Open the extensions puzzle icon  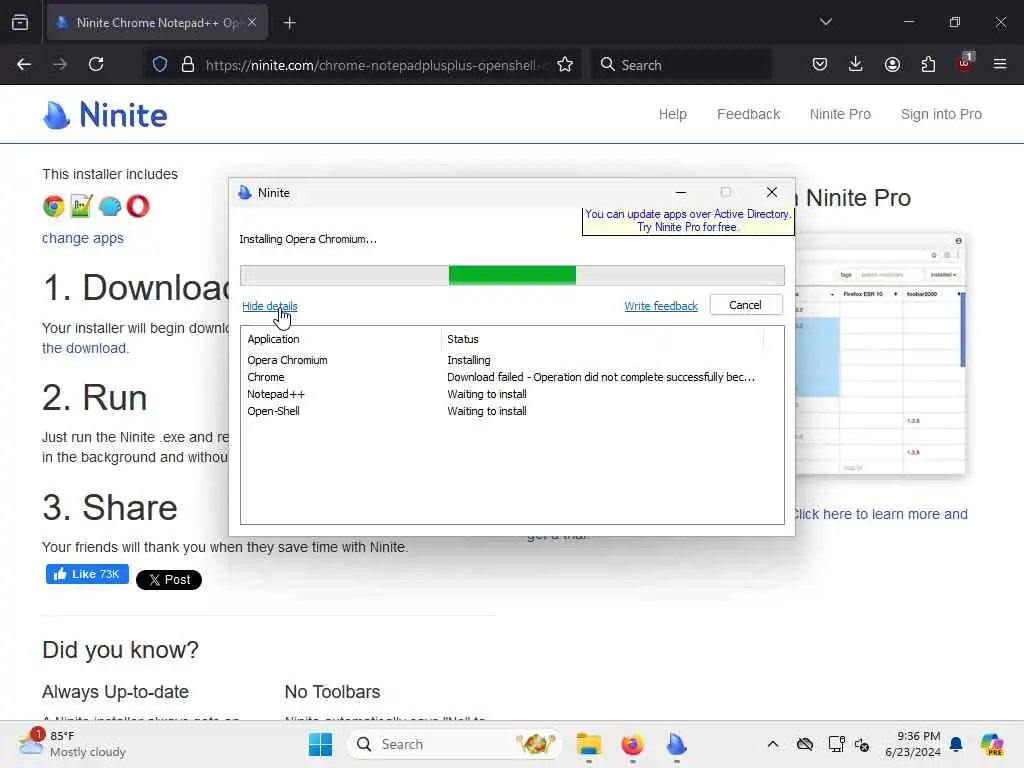[928, 64]
